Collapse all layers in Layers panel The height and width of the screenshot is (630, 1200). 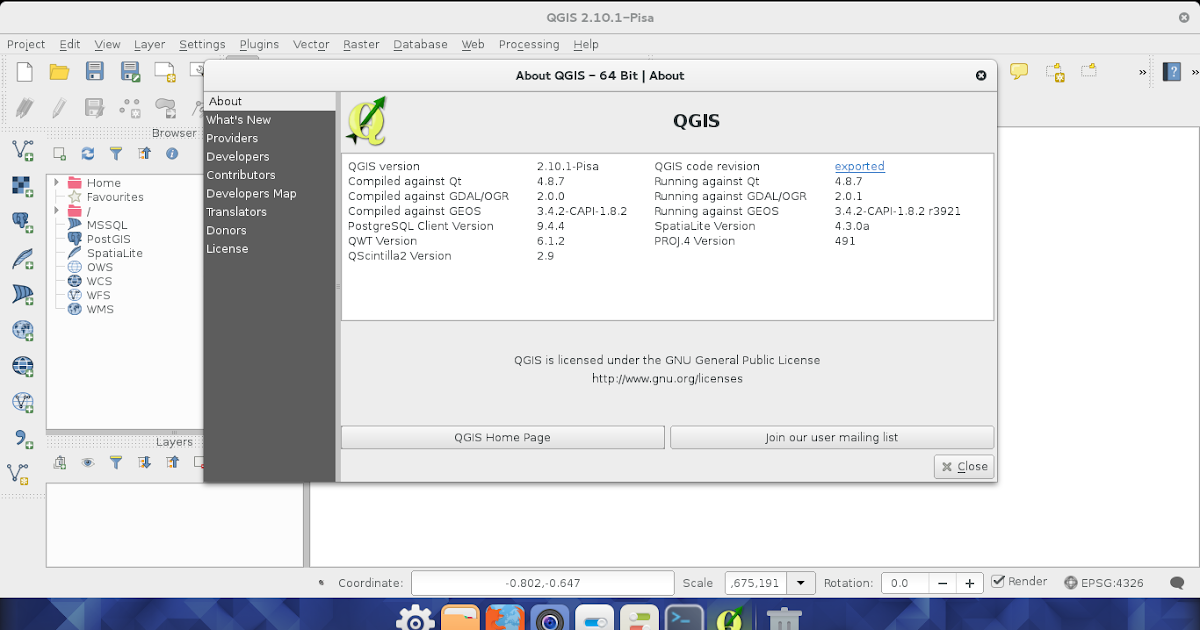(x=172, y=462)
